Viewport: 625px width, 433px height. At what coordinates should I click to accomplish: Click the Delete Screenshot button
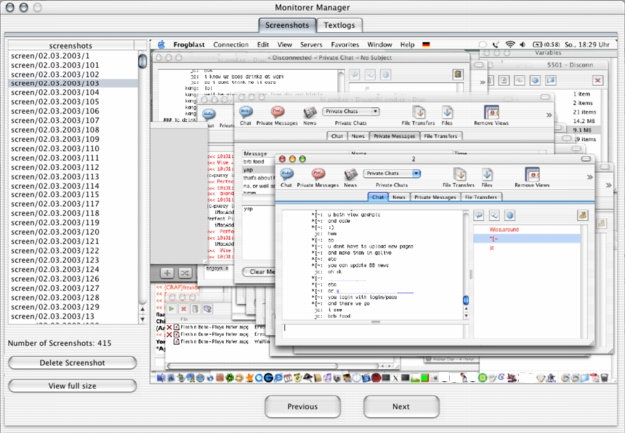tap(72, 363)
